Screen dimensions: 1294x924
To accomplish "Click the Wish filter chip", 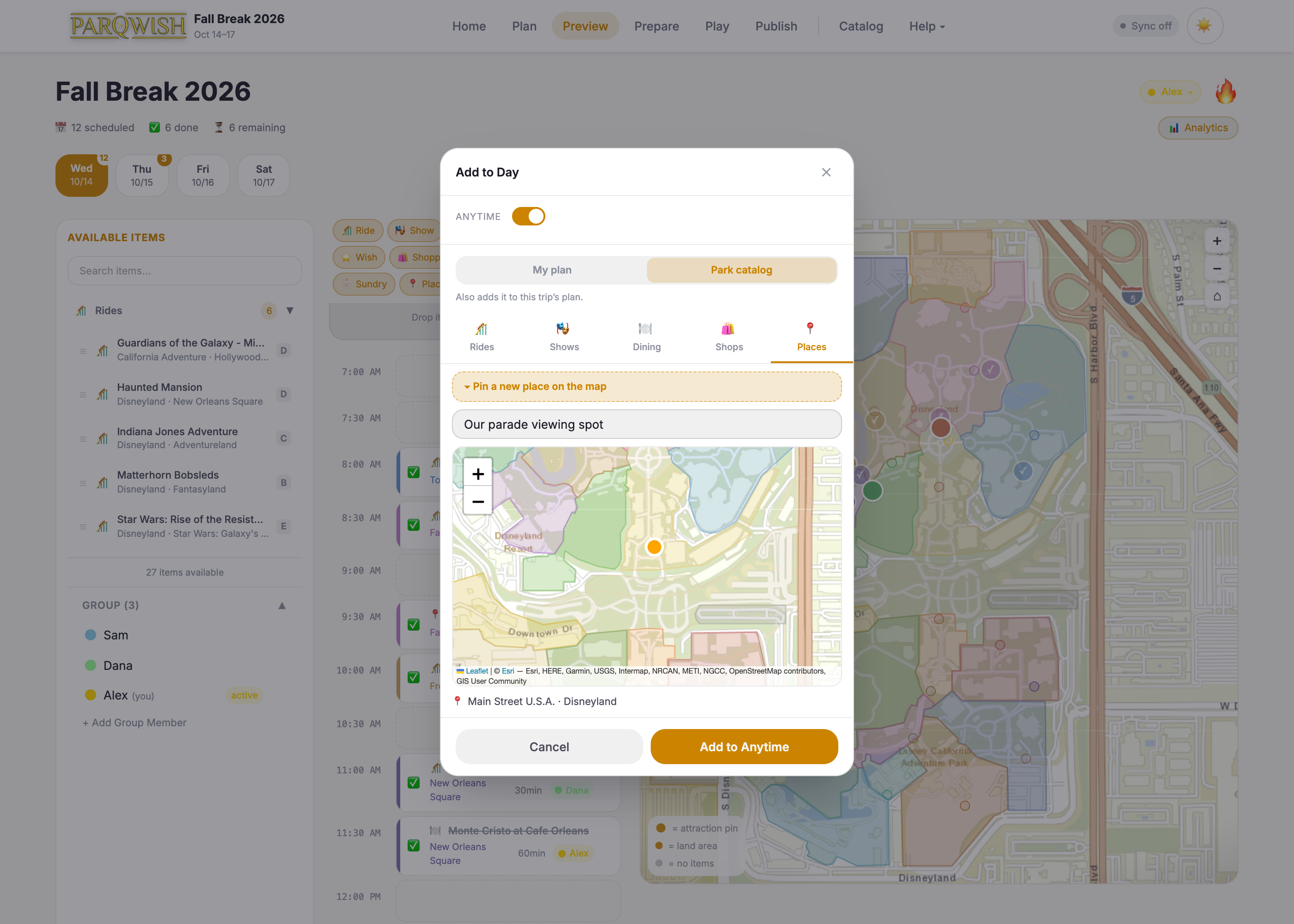I will (359, 257).
